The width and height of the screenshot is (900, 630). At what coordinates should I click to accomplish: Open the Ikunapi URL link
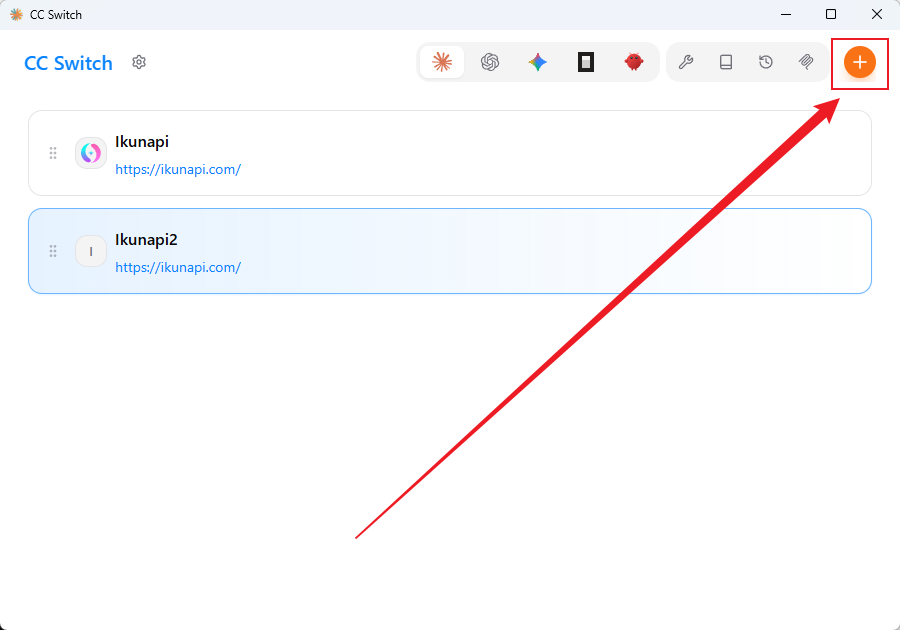click(178, 170)
